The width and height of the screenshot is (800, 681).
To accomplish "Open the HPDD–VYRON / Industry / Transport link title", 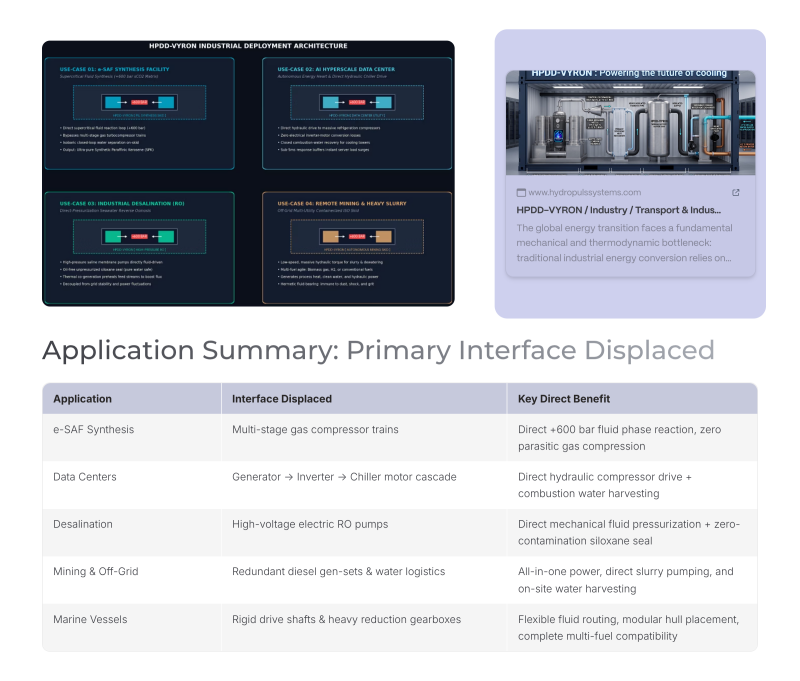I will click(618, 210).
